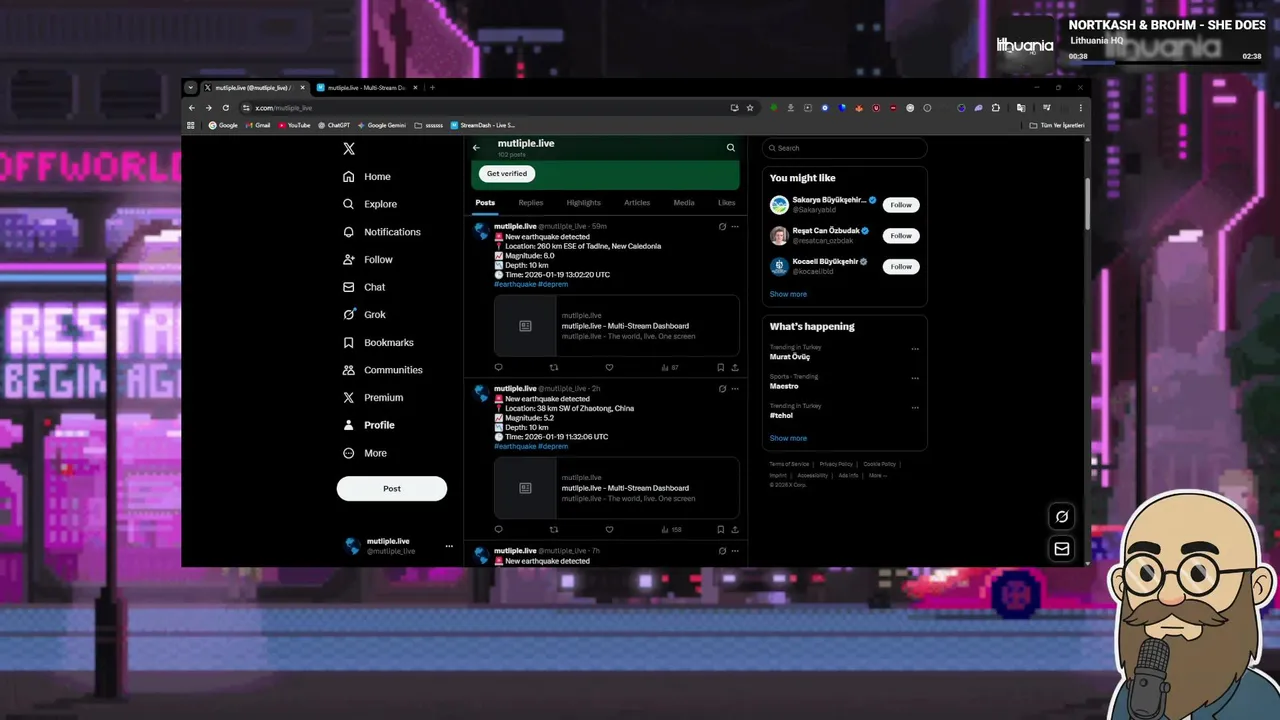The width and height of the screenshot is (1280, 720).
Task: Open options for Maestro trend
Action: pos(915,378)
